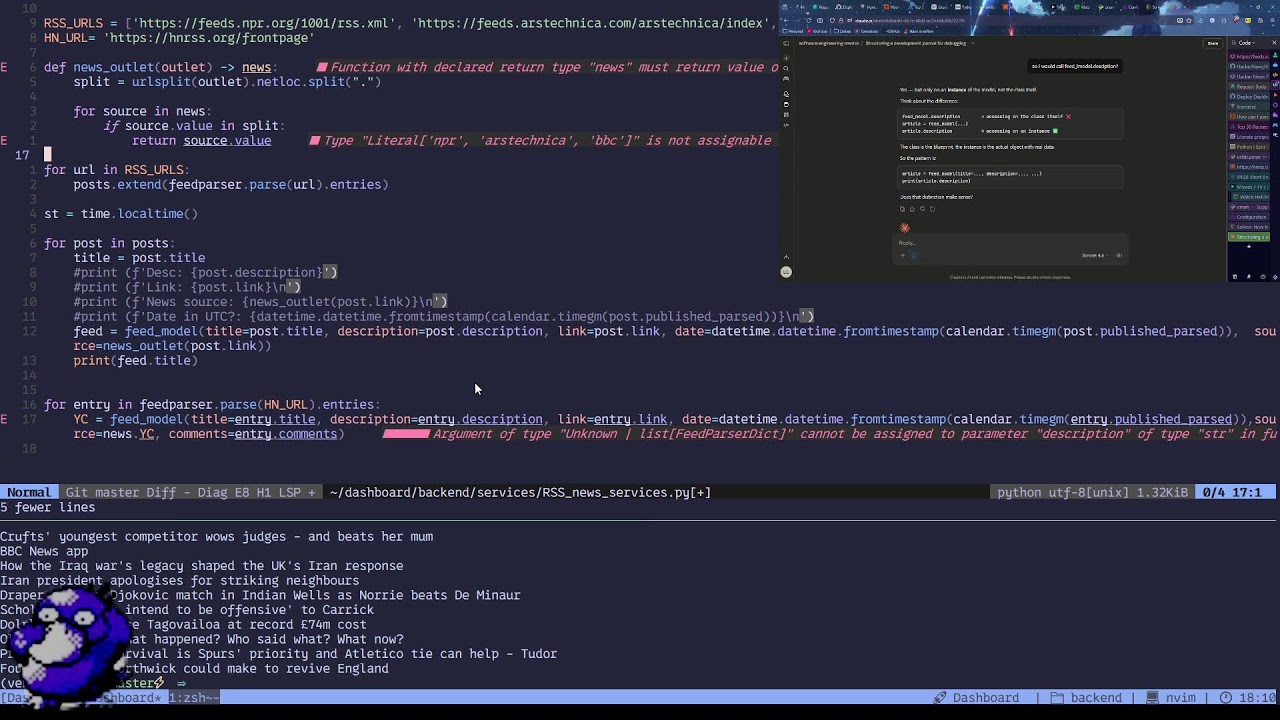The height and width of the screenshot is (720, 1280).
Task: Click the '5 fewer lines' message
Action: pyautogui.click(x=48, y=507)
